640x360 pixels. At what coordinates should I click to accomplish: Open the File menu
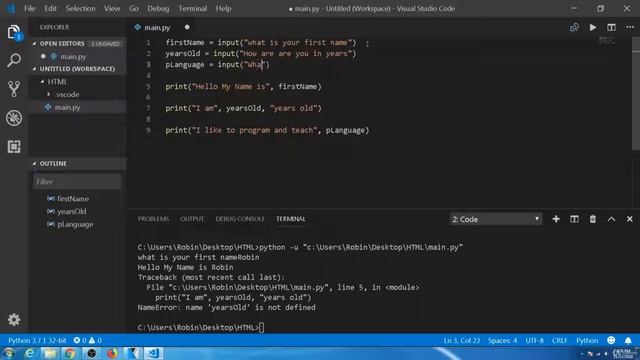pyautogui.click(x=29, y=9)
